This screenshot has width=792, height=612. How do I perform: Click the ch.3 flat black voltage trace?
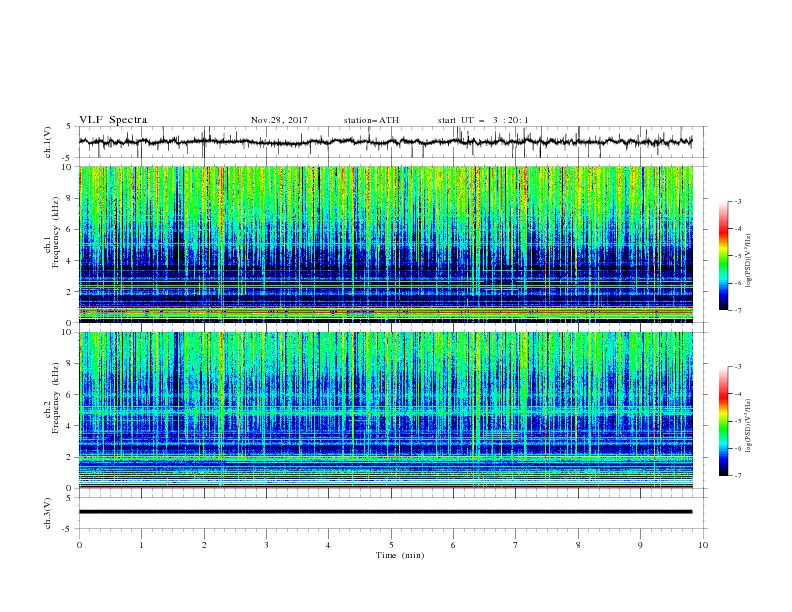385,512
